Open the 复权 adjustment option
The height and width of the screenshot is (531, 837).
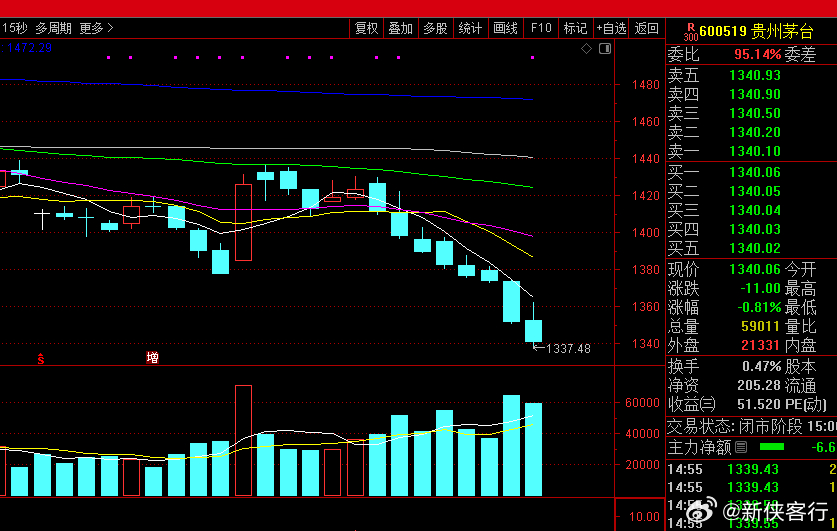(366, 28)
